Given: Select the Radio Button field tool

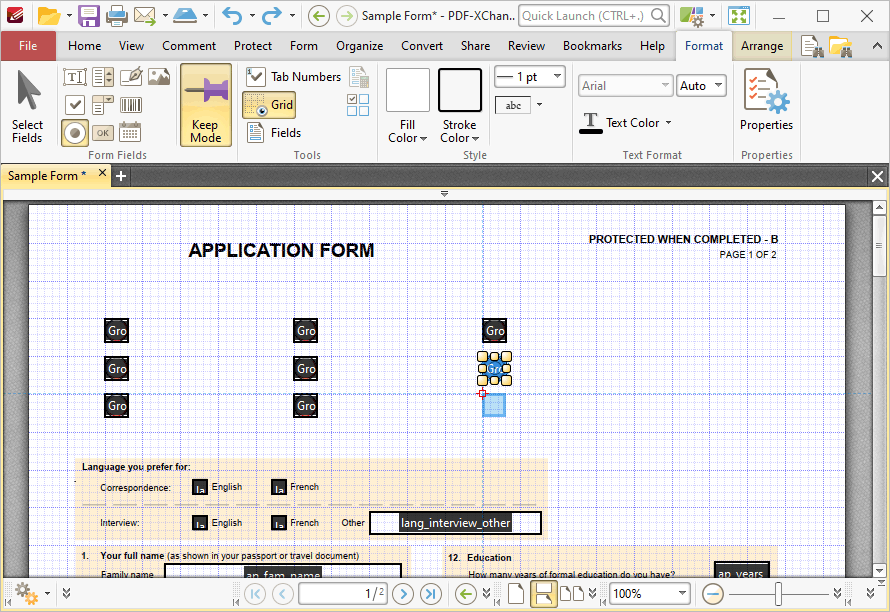Looking at the screenshot, I should pyautogui.click(x=75, y=133).
